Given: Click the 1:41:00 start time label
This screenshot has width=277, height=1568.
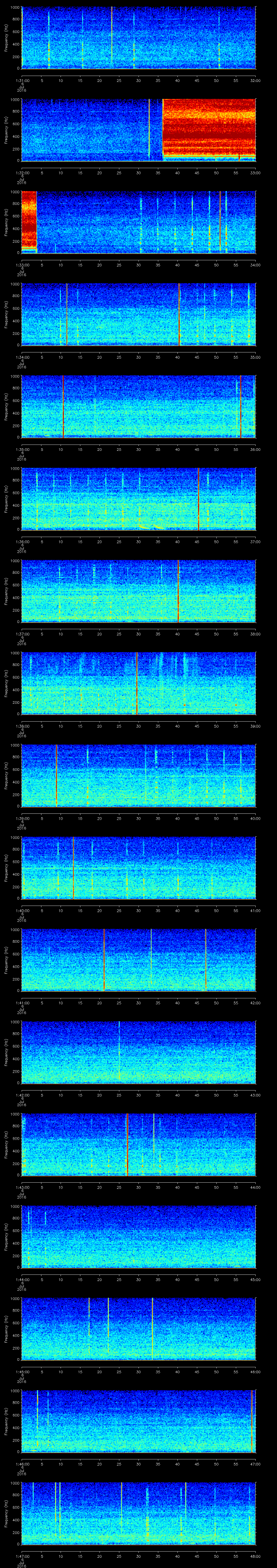Looking at the screenshot, I should point(22,1003).
